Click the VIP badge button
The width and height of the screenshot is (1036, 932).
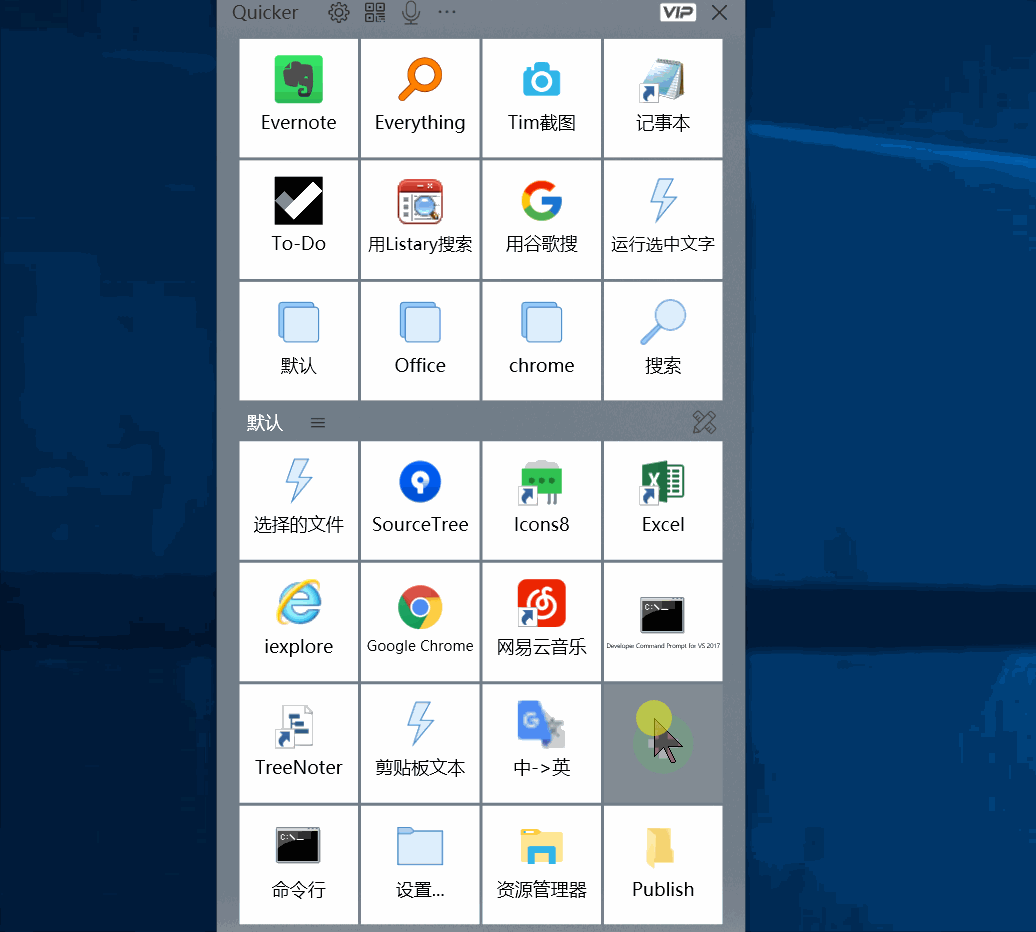[678, 12]
